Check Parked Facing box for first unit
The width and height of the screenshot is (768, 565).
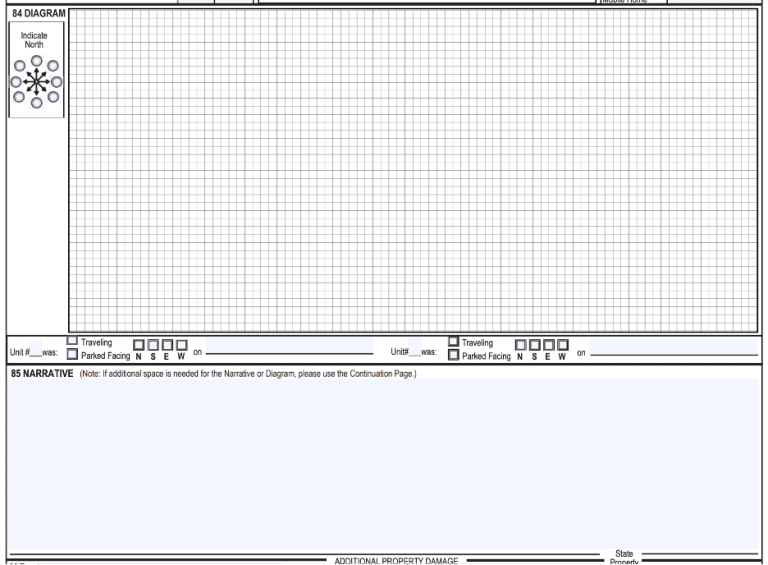pos(72,354)
